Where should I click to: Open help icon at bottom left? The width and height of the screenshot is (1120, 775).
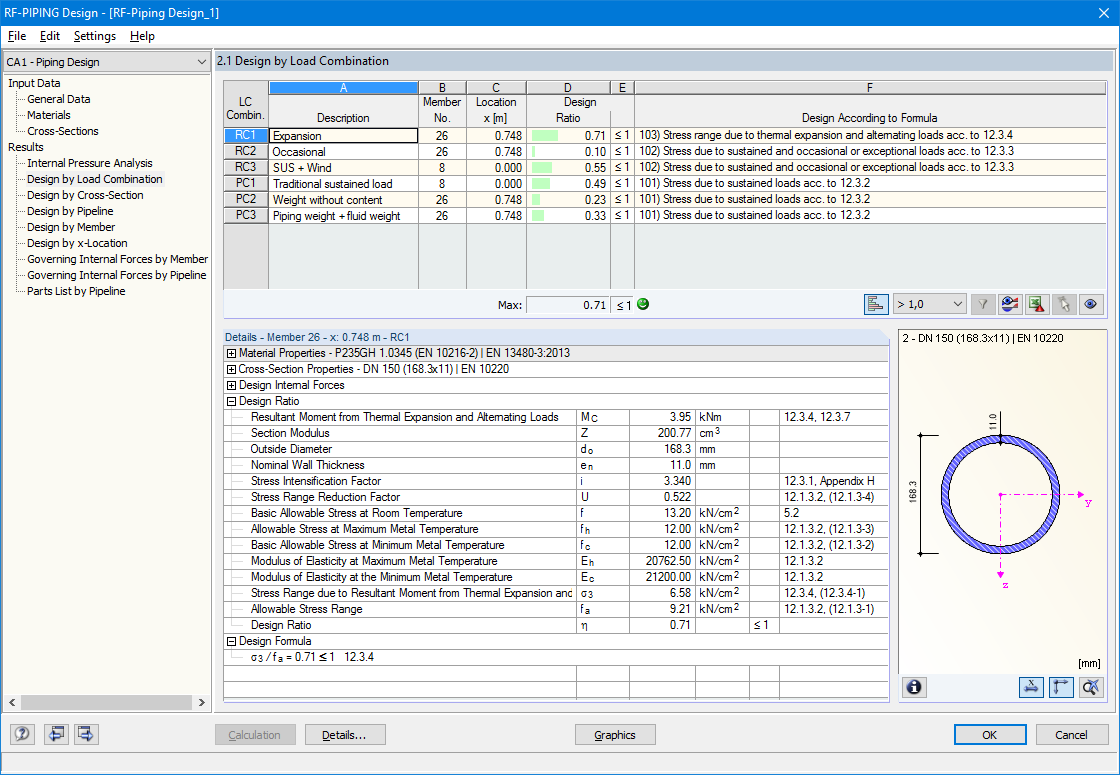point(22,734)
